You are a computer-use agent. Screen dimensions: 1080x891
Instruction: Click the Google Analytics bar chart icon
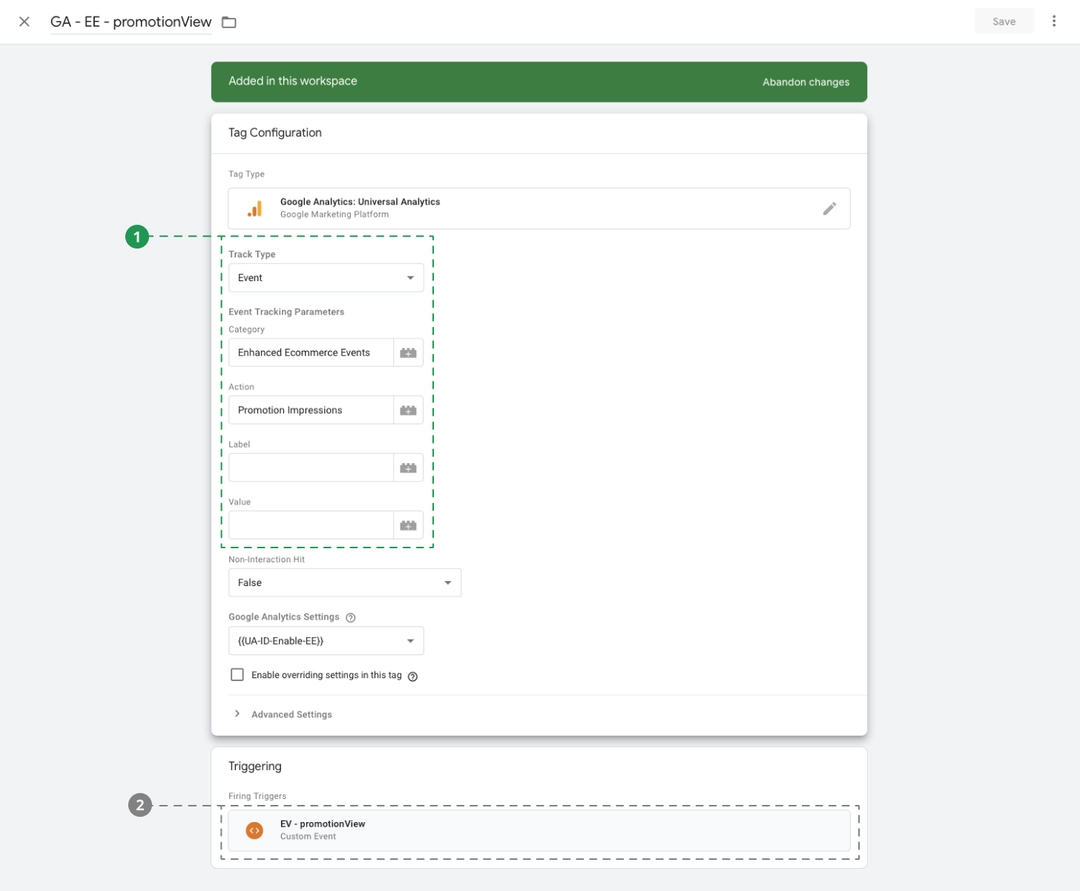(255, 209)
